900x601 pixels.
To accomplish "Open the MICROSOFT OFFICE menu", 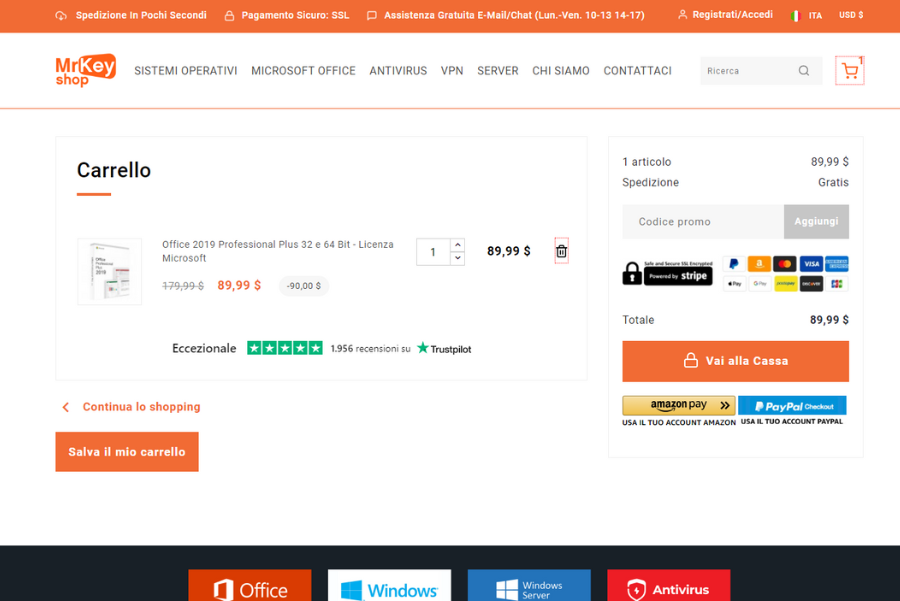I will click(x=303, y=71).
